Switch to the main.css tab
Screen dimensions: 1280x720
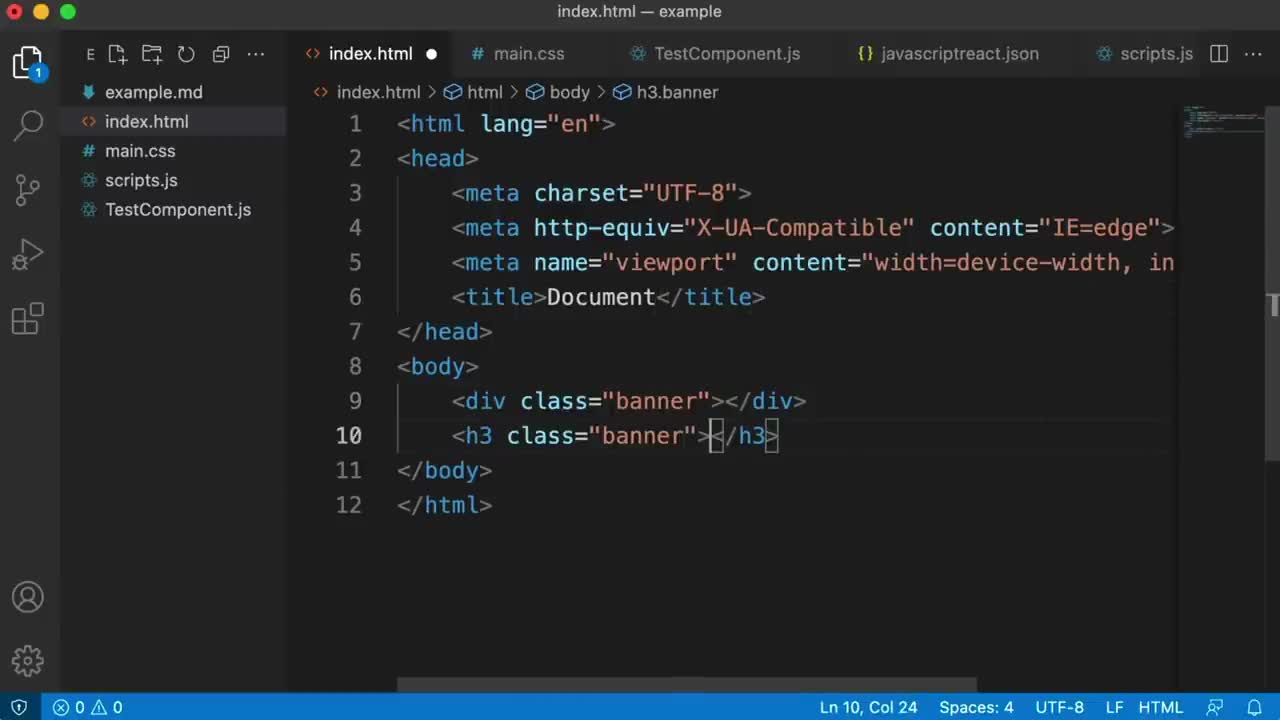coord(529,54)
